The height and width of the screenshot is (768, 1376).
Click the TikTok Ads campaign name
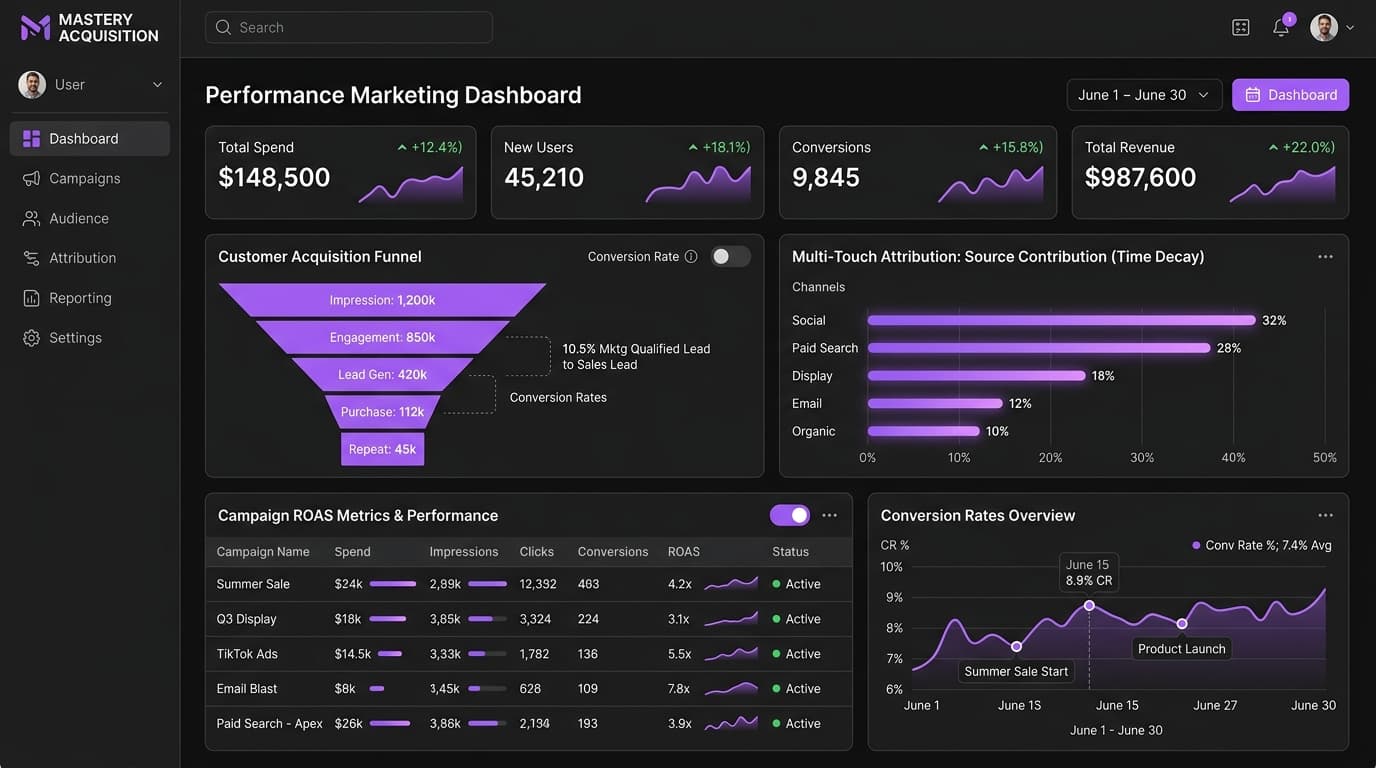coord(247,654)
